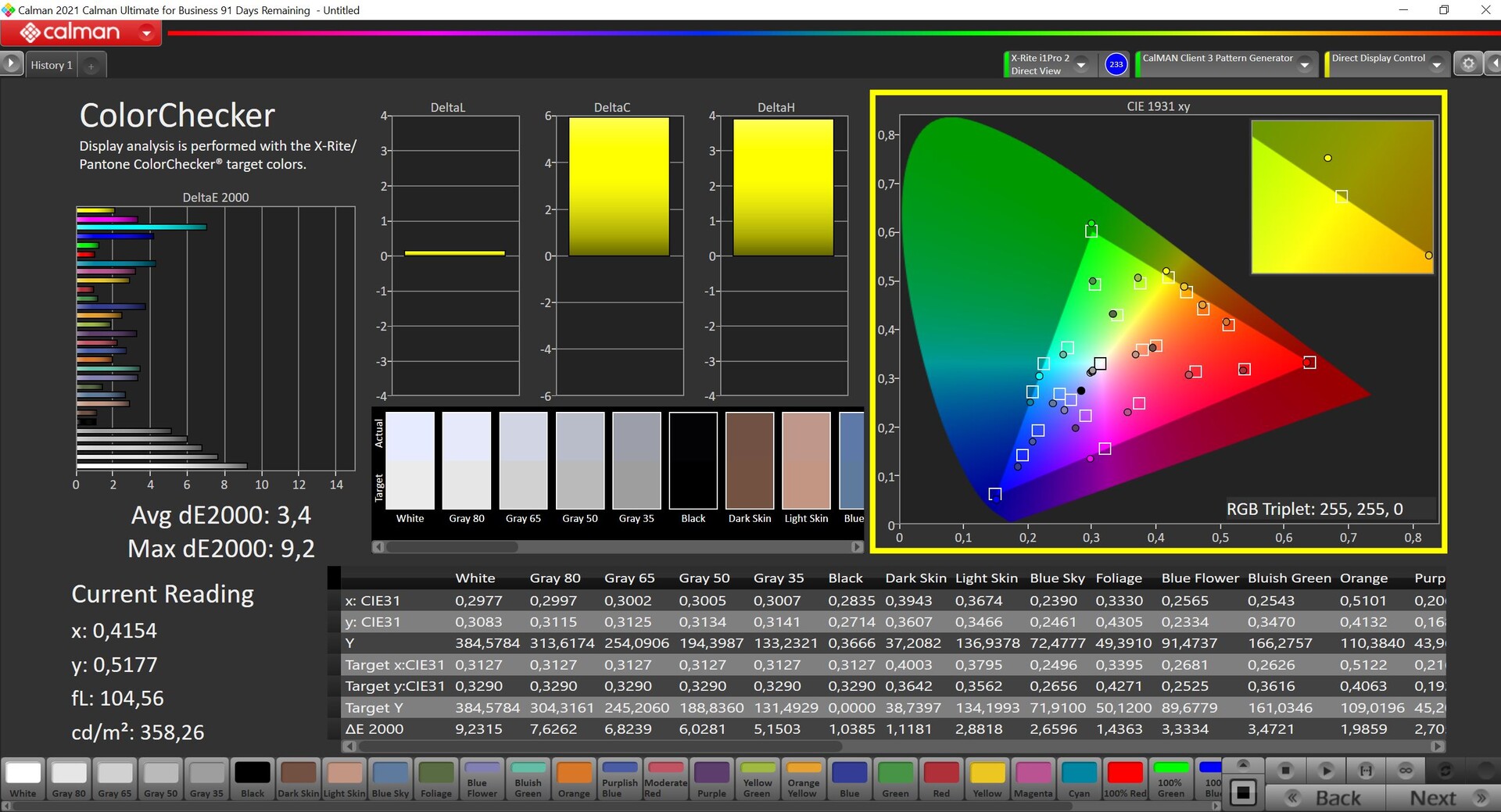Screen dimensions: 1501x812
Task: Expand the Direct Display Control dropdown
Action: tap(1436, 65)
